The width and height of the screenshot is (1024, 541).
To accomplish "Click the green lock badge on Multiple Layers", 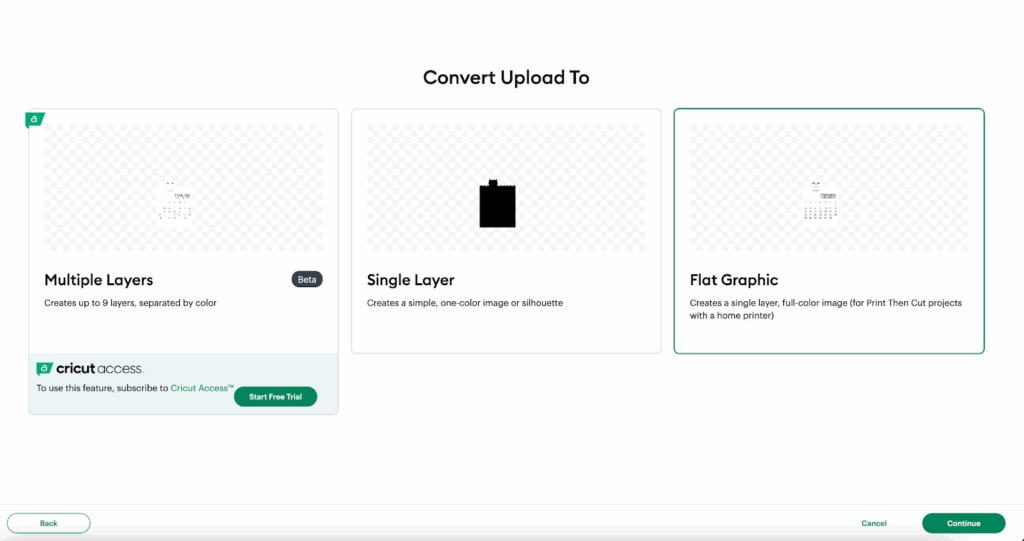I will tap(35, 119).
